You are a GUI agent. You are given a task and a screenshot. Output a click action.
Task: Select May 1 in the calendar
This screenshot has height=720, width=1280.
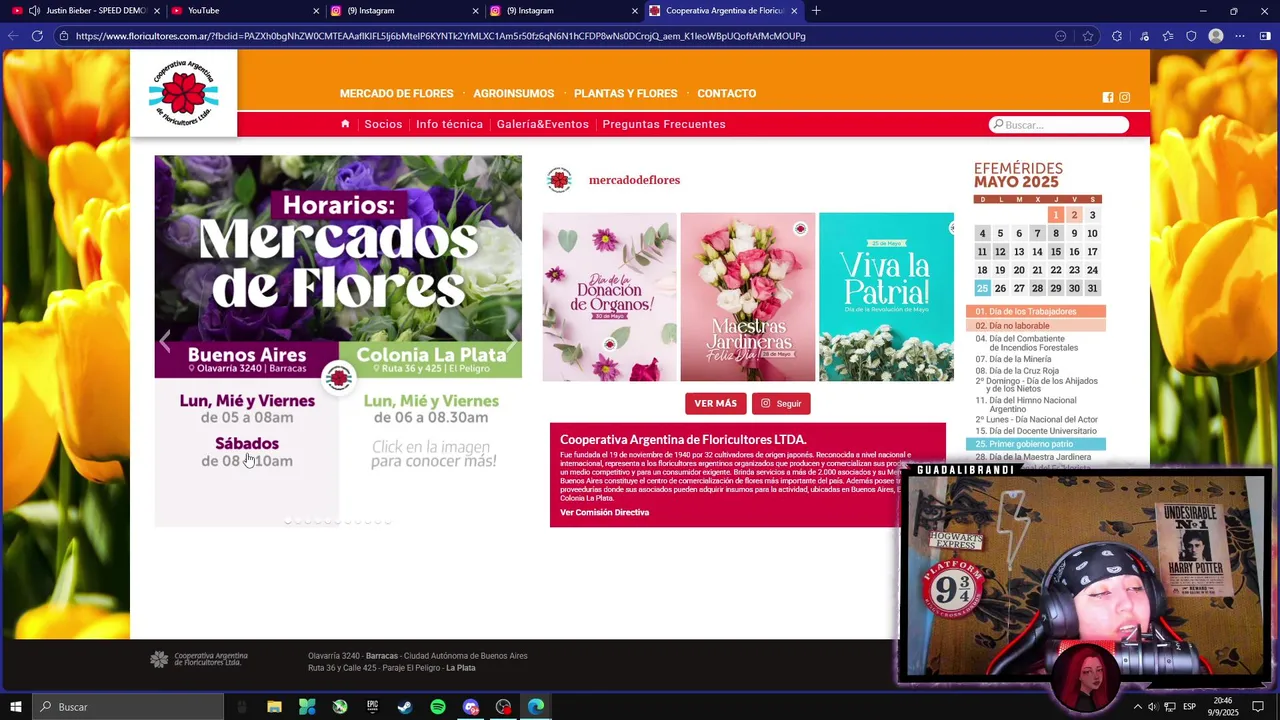point(1055,215)
